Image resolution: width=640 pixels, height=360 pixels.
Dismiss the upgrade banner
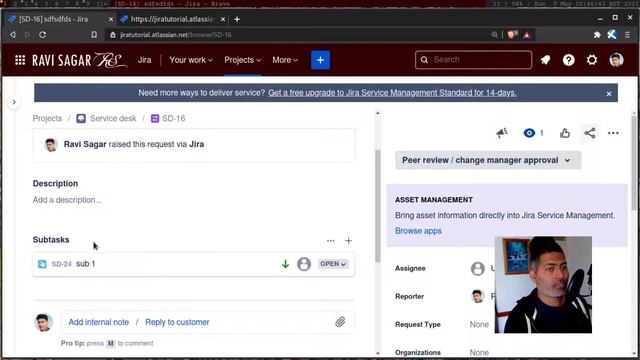609,93
